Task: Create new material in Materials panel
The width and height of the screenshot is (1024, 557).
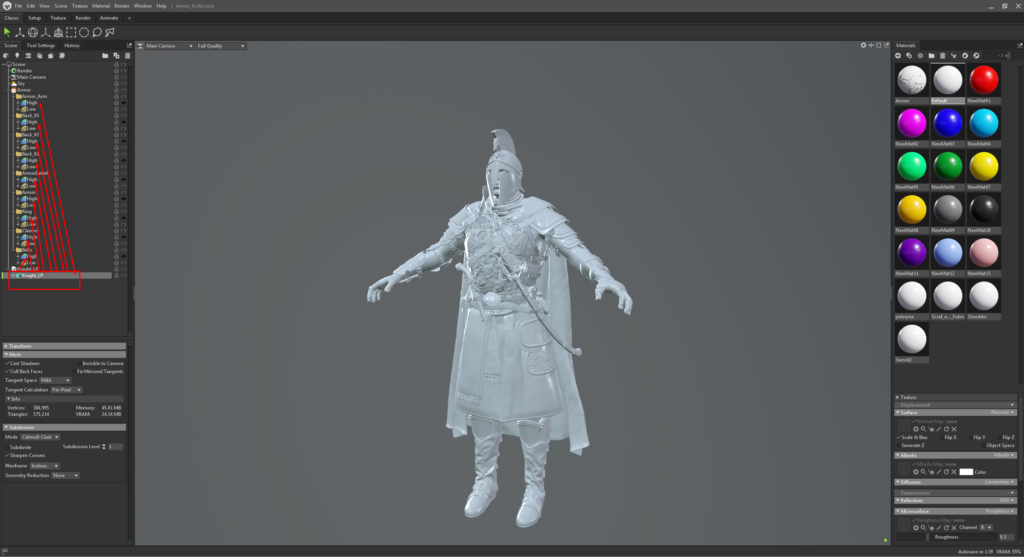Action: pos(898,56)
